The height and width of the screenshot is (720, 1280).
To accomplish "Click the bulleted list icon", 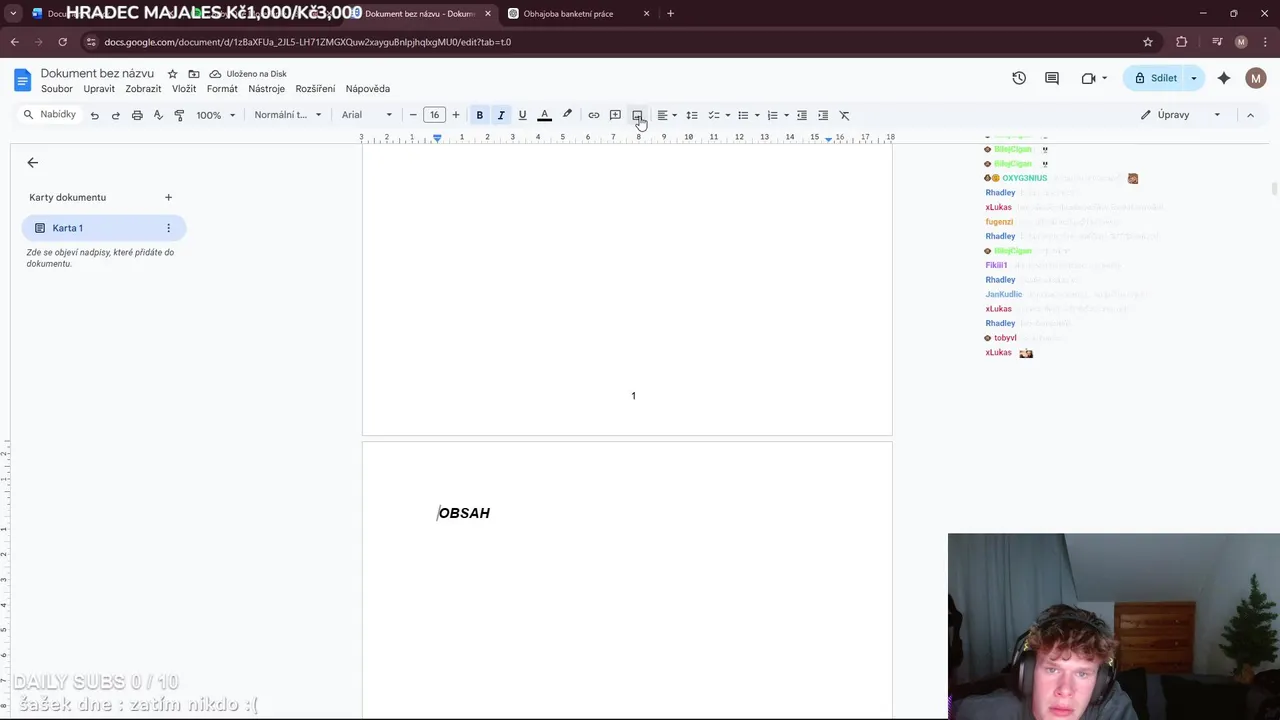I will click(743, 115).
